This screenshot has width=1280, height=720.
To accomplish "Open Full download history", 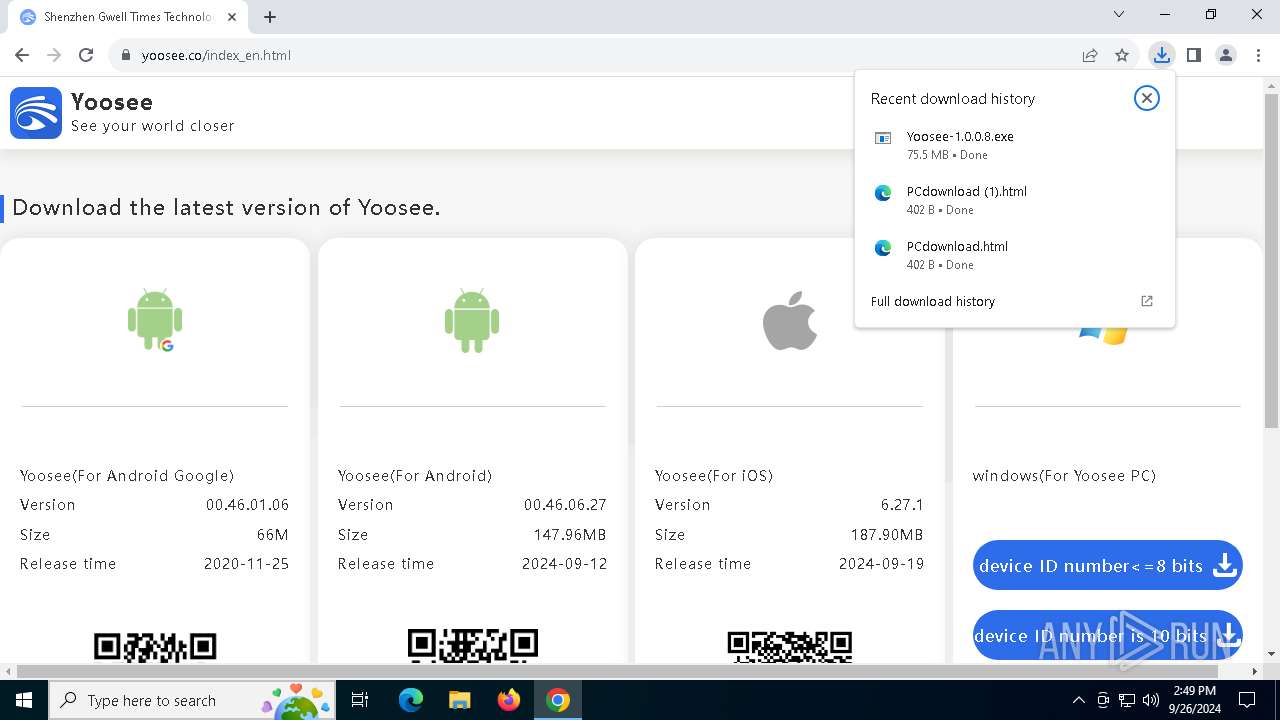I will [x=1014, y=301].
